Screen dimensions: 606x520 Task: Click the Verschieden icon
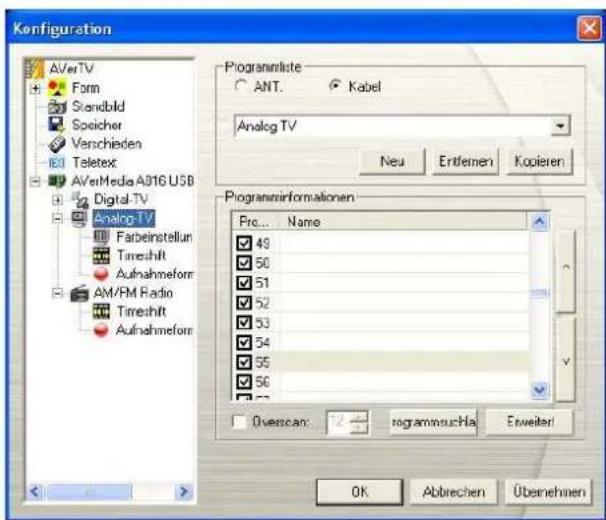click(57, 144)
